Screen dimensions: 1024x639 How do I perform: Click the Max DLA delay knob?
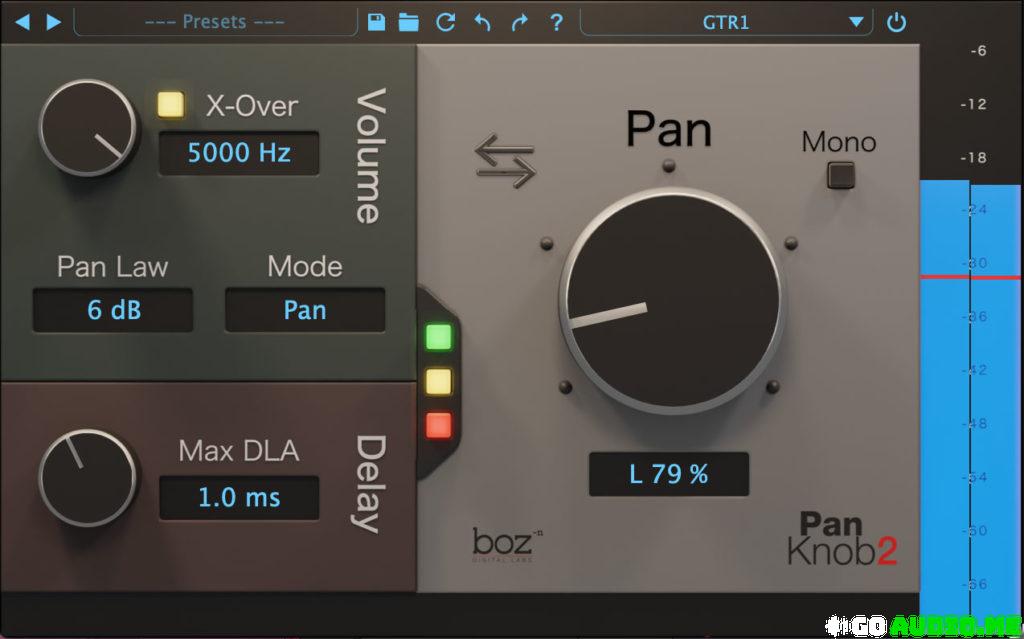tap(88, 478)
